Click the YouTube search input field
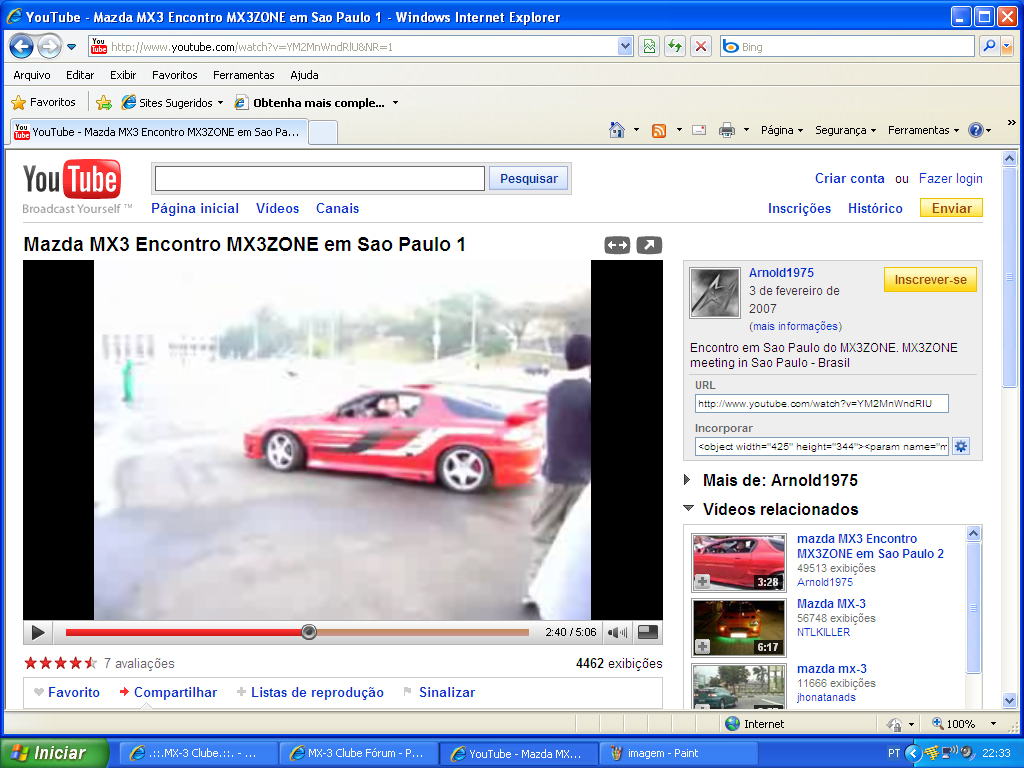 click(x=319, y=178)
